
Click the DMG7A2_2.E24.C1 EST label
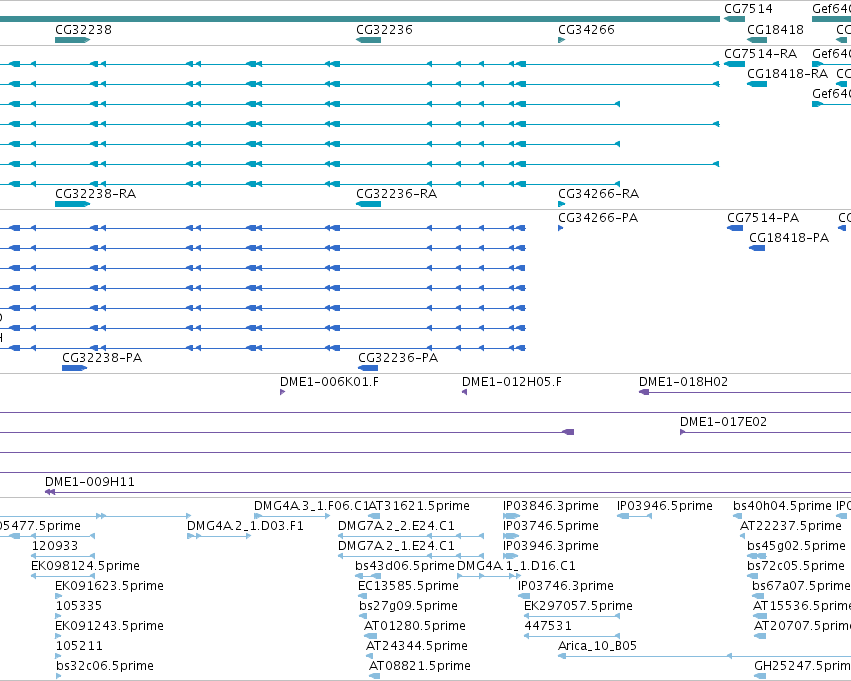point(396,526)
